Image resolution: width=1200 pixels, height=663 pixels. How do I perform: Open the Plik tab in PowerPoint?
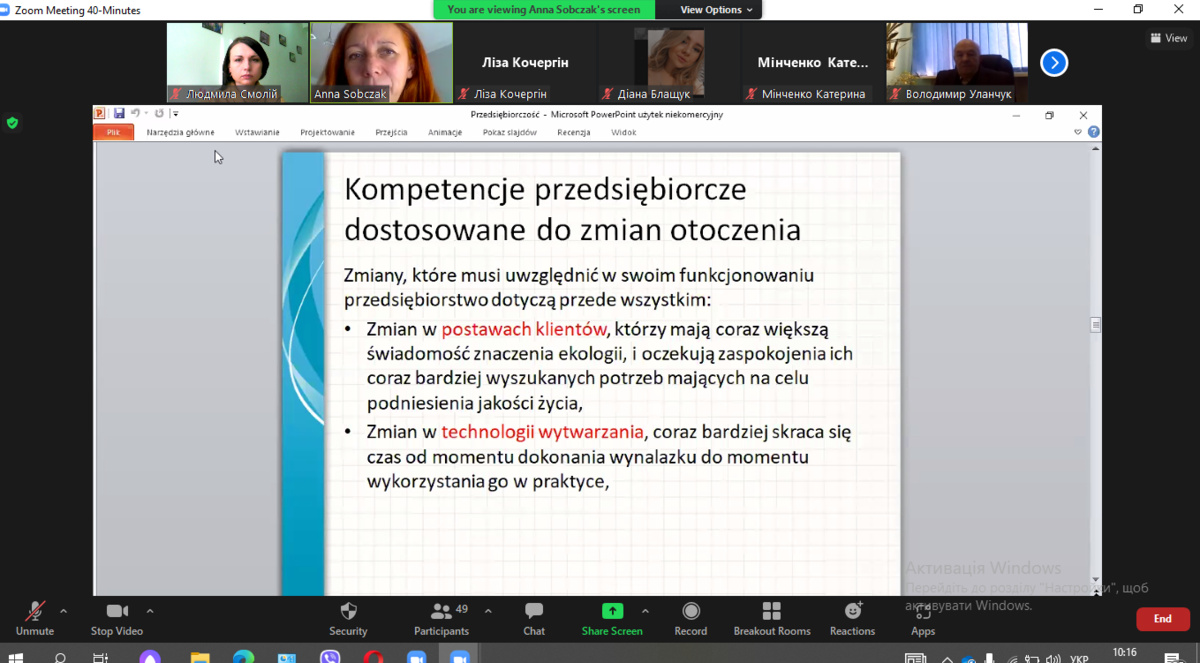pyautogui.click(x=113, y=132)
